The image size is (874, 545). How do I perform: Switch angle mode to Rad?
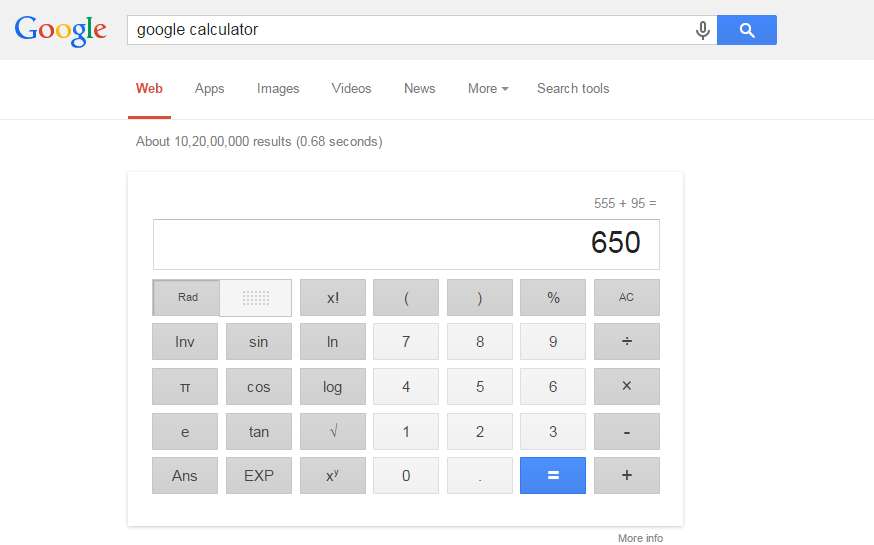(187, 297)
